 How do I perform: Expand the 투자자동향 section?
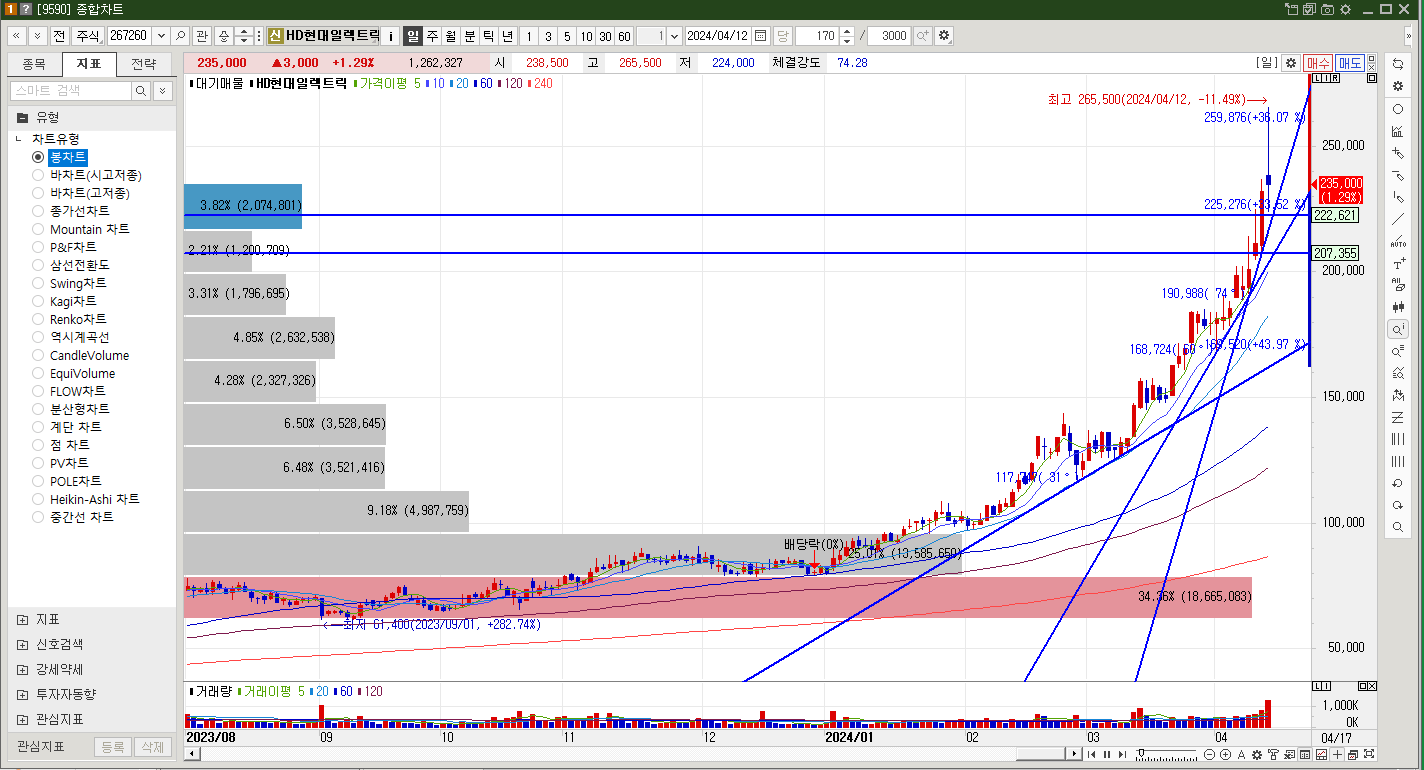[22, 694]
